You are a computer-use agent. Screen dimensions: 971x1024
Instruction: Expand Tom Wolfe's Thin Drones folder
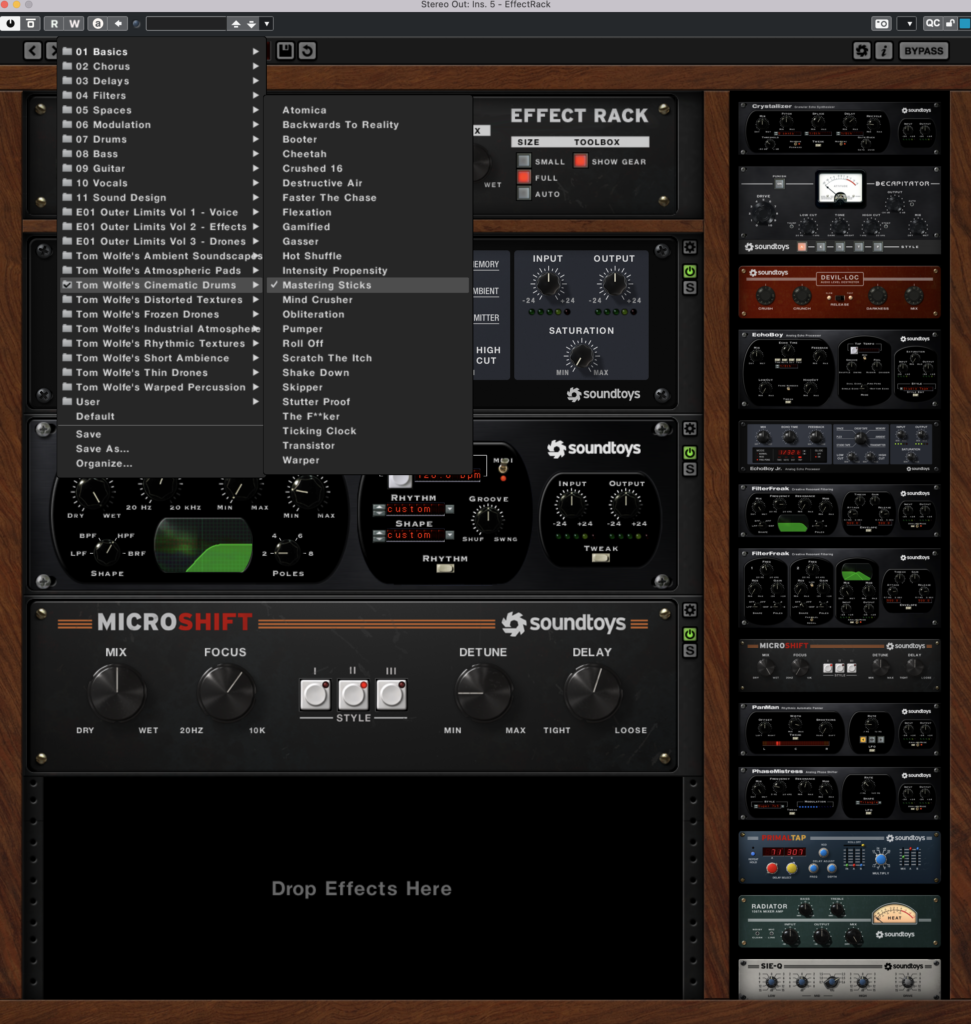(x=161, y=372)
